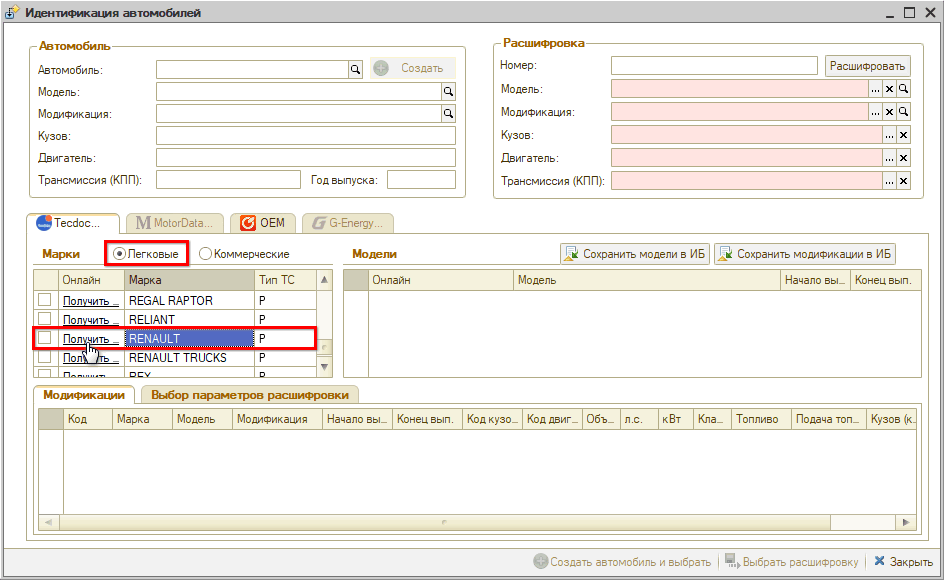Open Выбор параметров расшифровки tab
The height and width of the screenshot is (580, 944).
250,395
